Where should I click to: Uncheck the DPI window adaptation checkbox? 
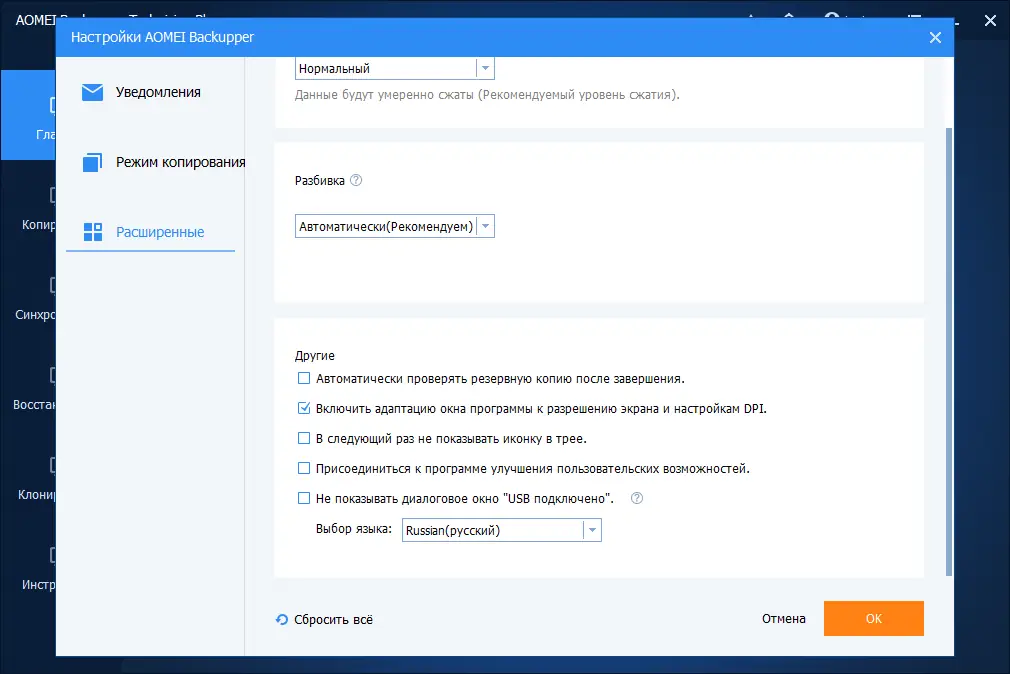(x=304, y=408)
